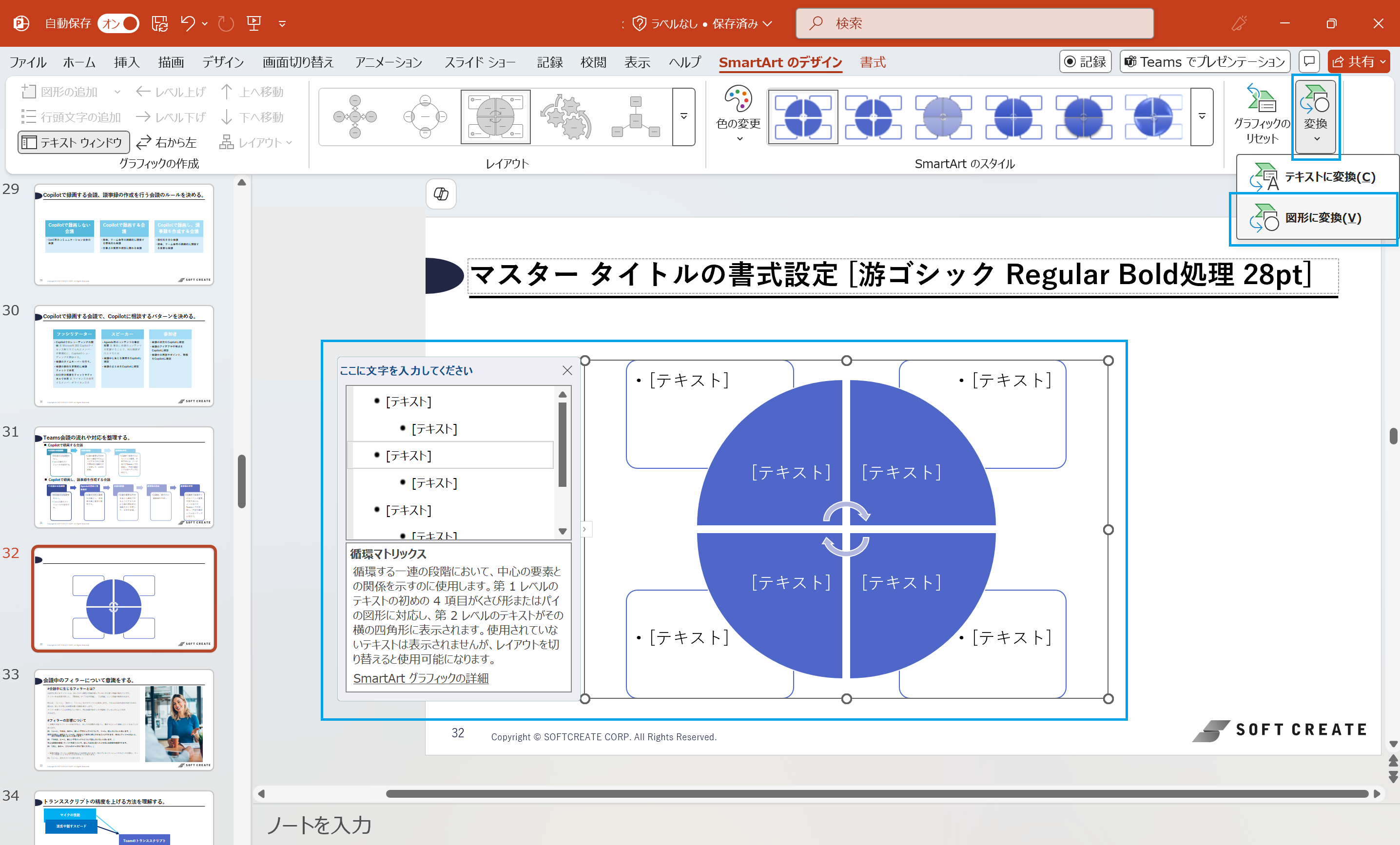The height and width of the screenshot is (845, 1400).
Task: Open the 画面切り替え tab
Action: [298, 62]
